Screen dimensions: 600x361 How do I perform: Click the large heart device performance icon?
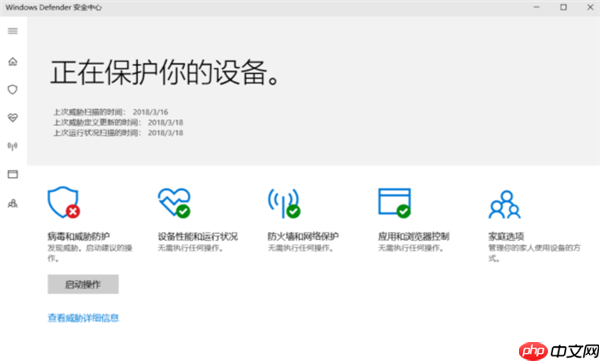pyautogui.click(x=174, y=203)
